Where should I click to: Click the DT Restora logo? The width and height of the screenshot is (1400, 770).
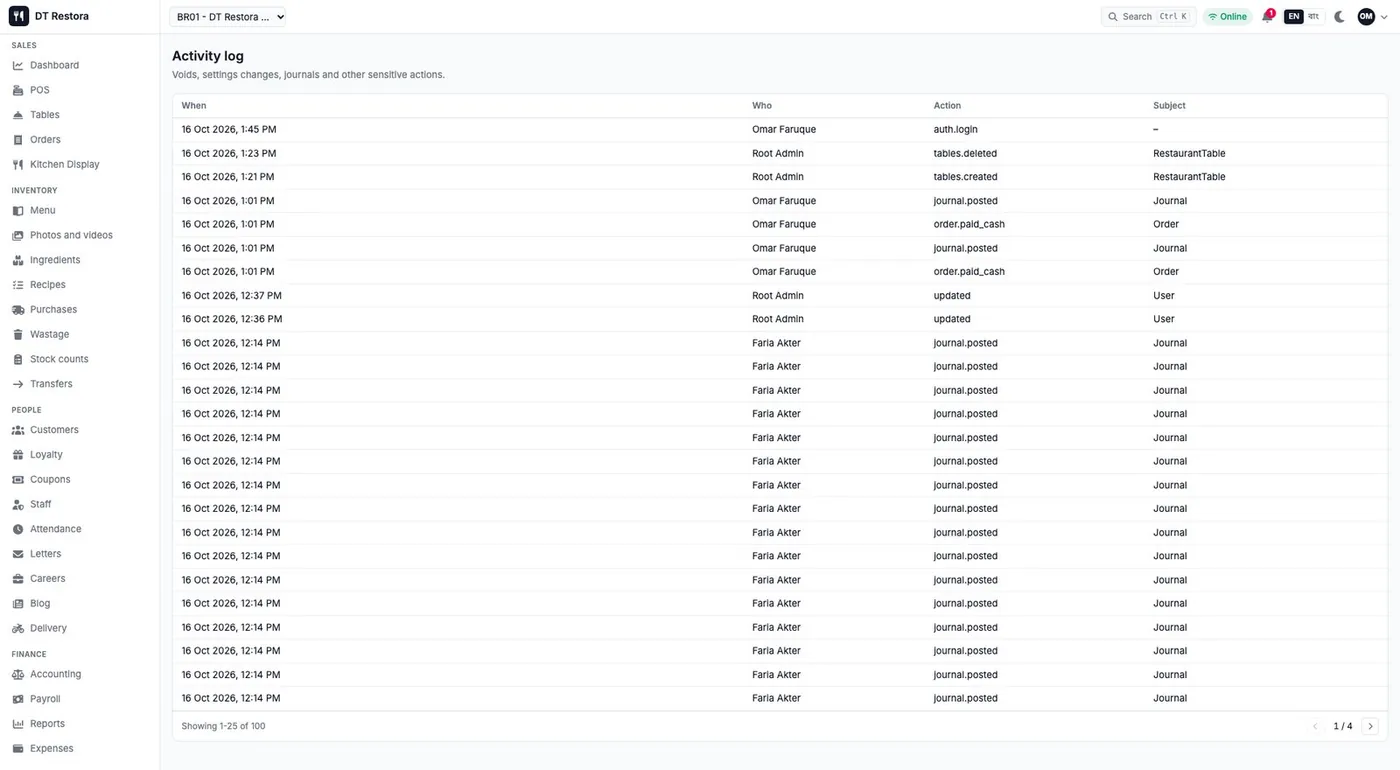tap(49, 16)
